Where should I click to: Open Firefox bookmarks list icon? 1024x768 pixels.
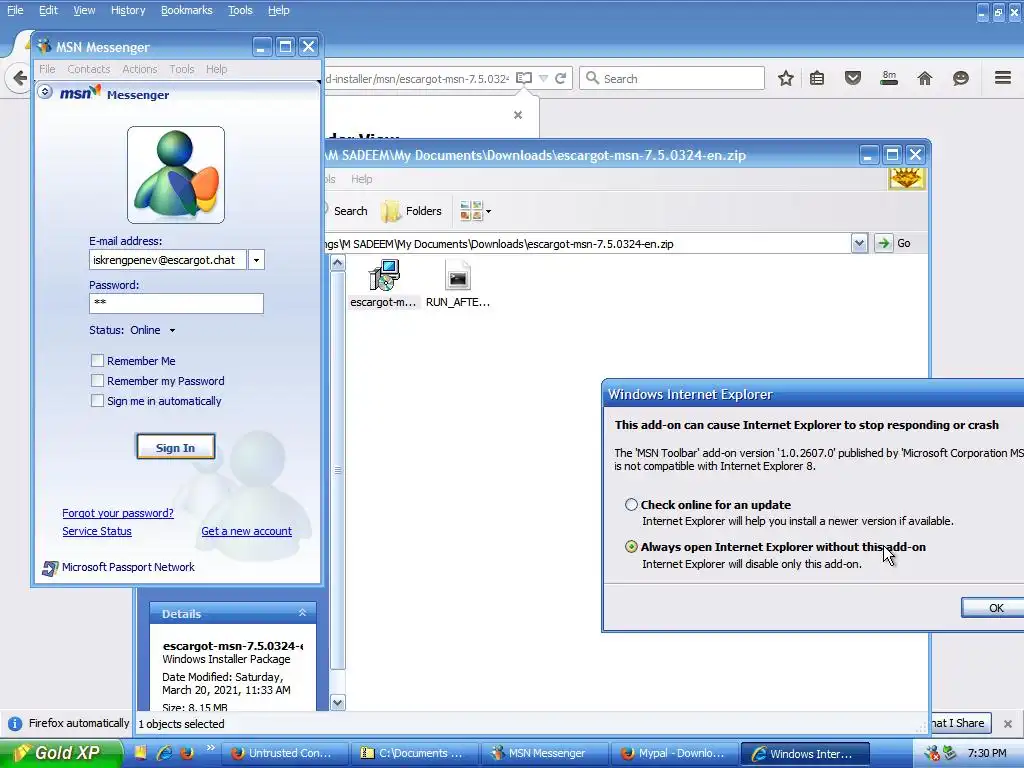[817, 78]
